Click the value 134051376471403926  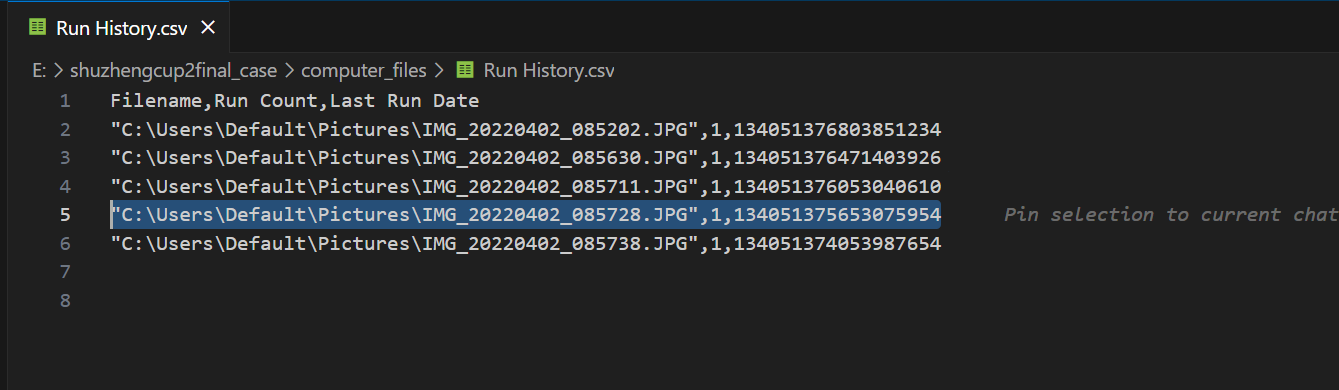pos(837,158)
